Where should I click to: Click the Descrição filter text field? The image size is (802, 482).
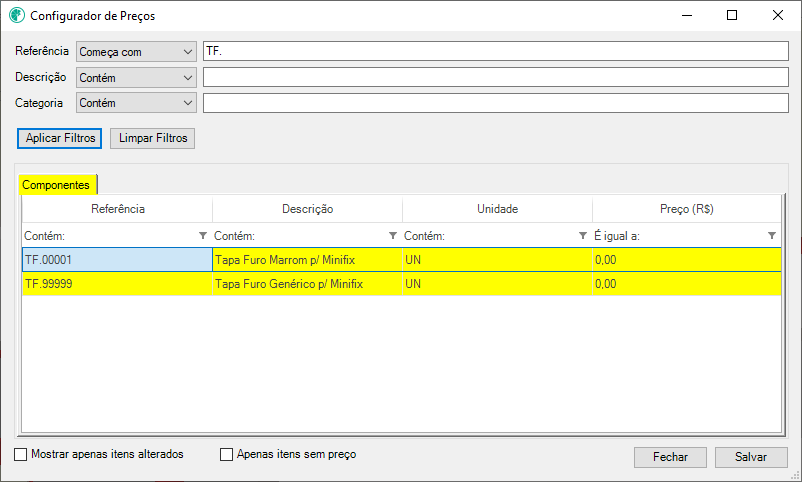(496, 77)
